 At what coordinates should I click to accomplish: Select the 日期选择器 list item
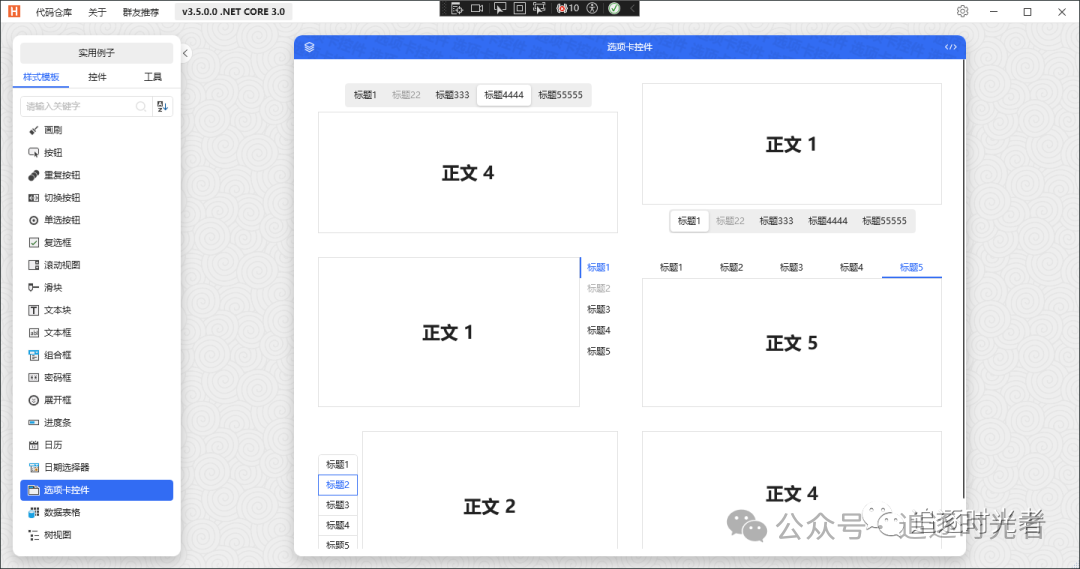96,467
